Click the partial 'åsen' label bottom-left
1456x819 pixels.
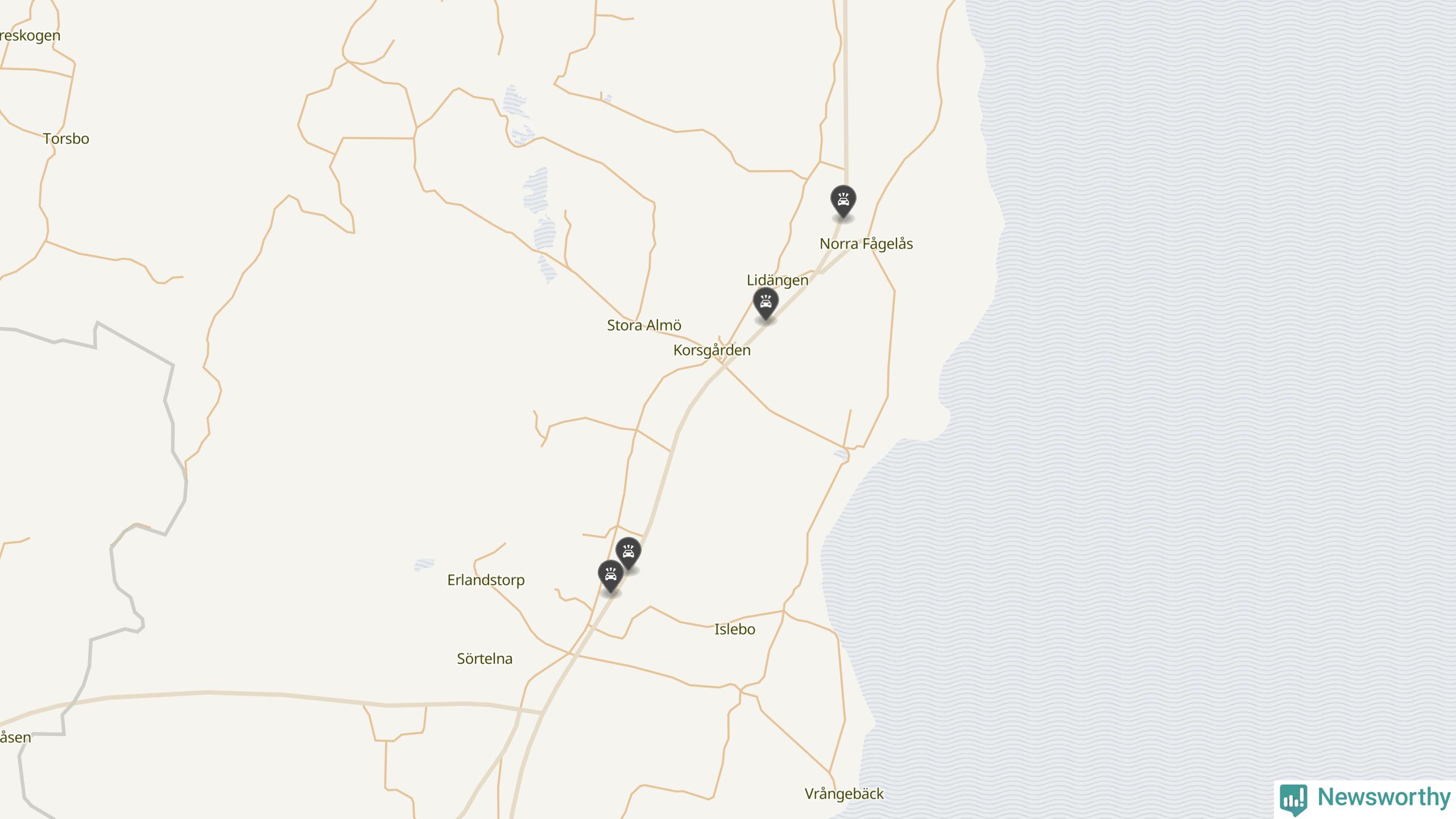(x=15, y=738)
